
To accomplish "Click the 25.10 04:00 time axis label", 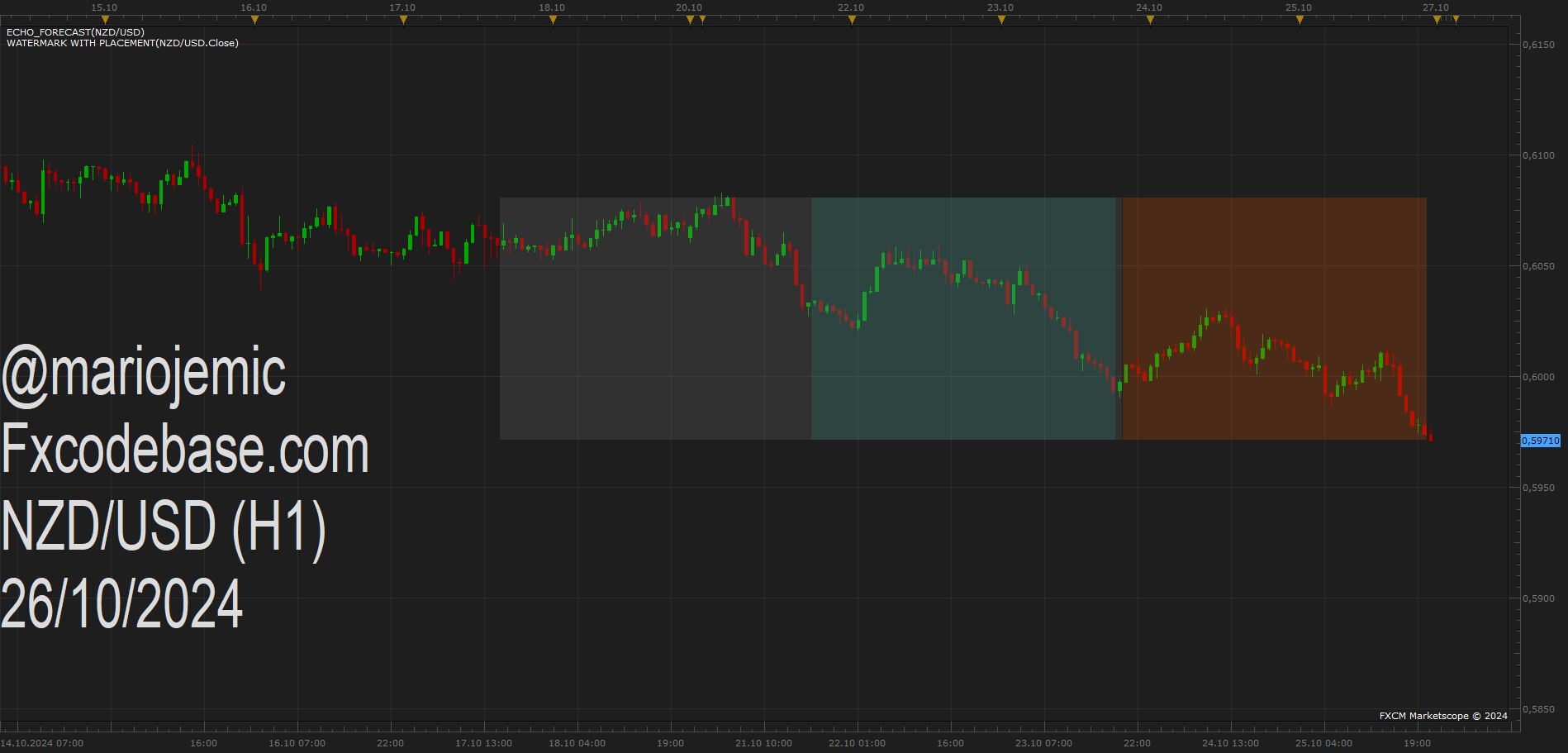I will [1323, 743].
